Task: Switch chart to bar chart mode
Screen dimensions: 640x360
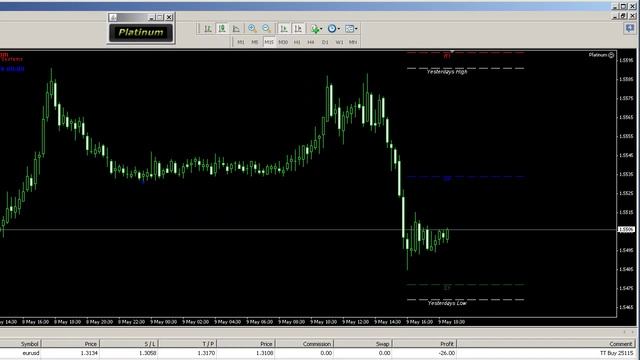Action: click(x=208, y=29)
